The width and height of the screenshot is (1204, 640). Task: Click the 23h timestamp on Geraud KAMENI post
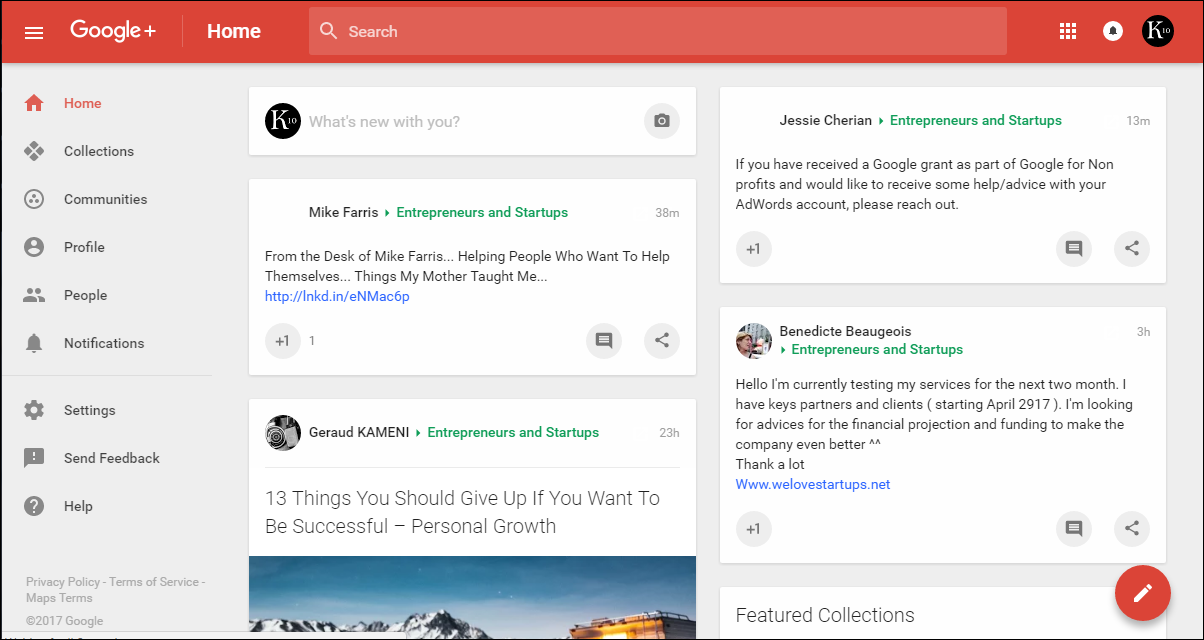click(669, 433)
